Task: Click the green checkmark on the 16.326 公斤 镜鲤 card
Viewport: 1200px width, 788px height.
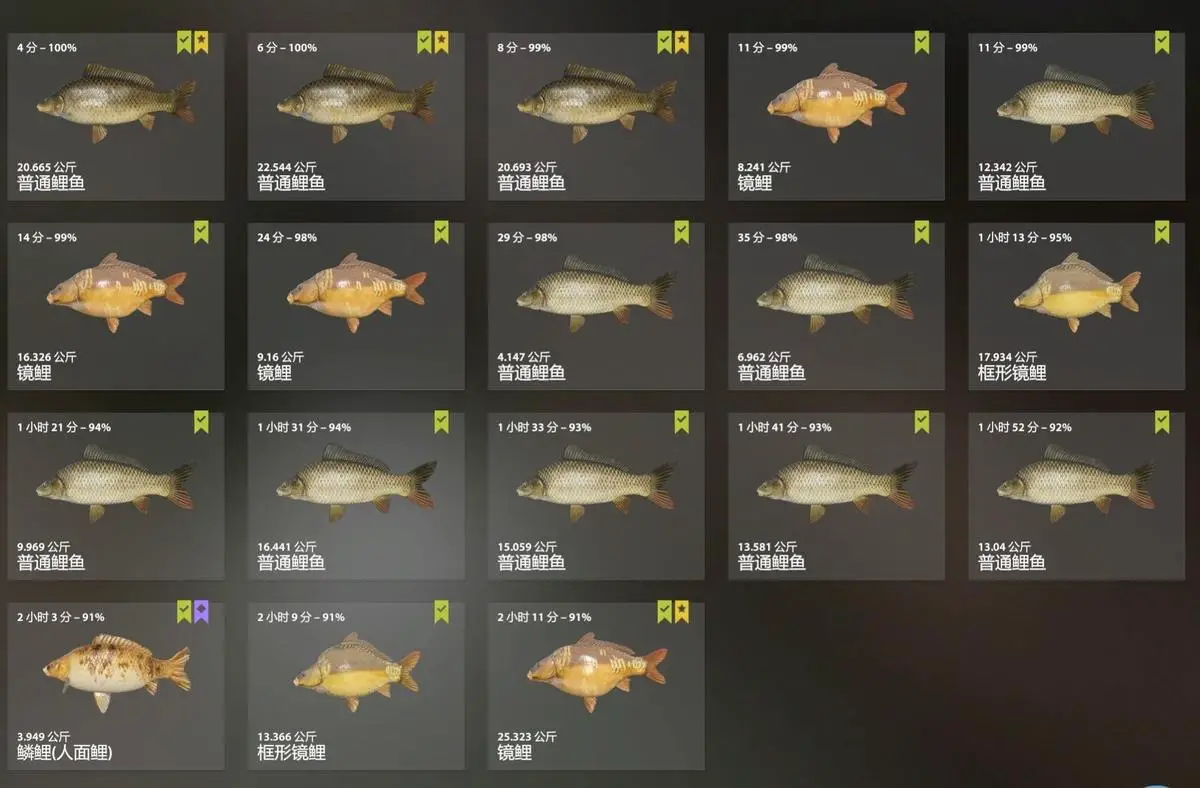Action: pyautogui.click(x=201, y=232)
